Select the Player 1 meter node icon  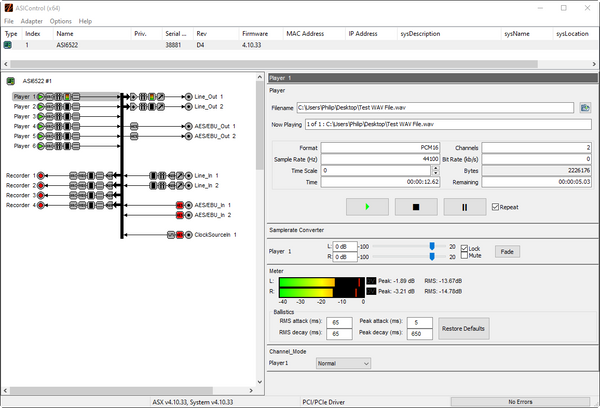click(x=68, y=97)
